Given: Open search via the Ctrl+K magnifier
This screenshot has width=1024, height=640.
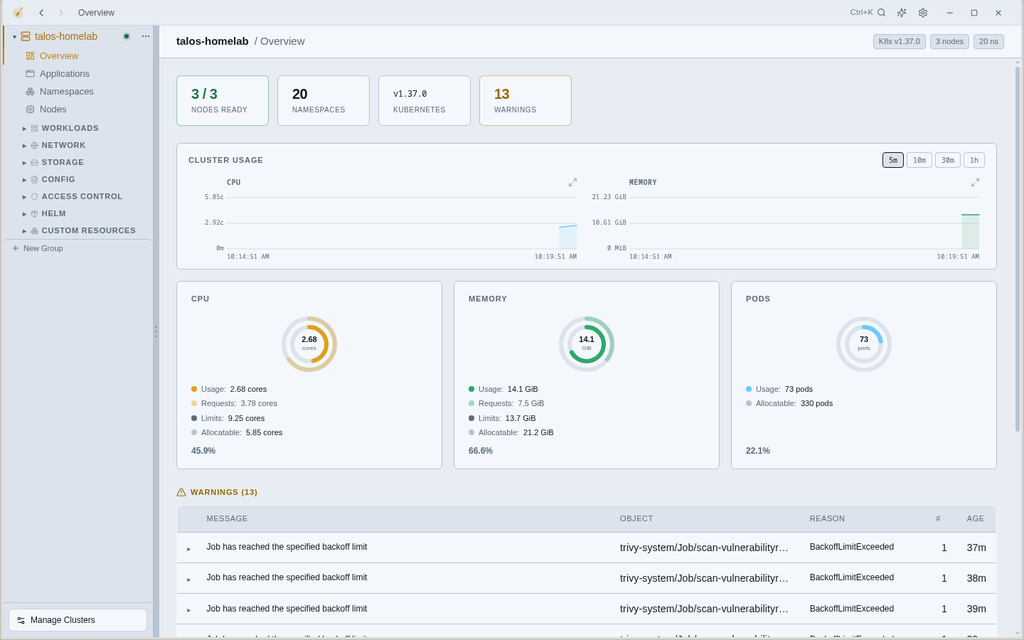Looking at the screenshot, I should 882,12.
